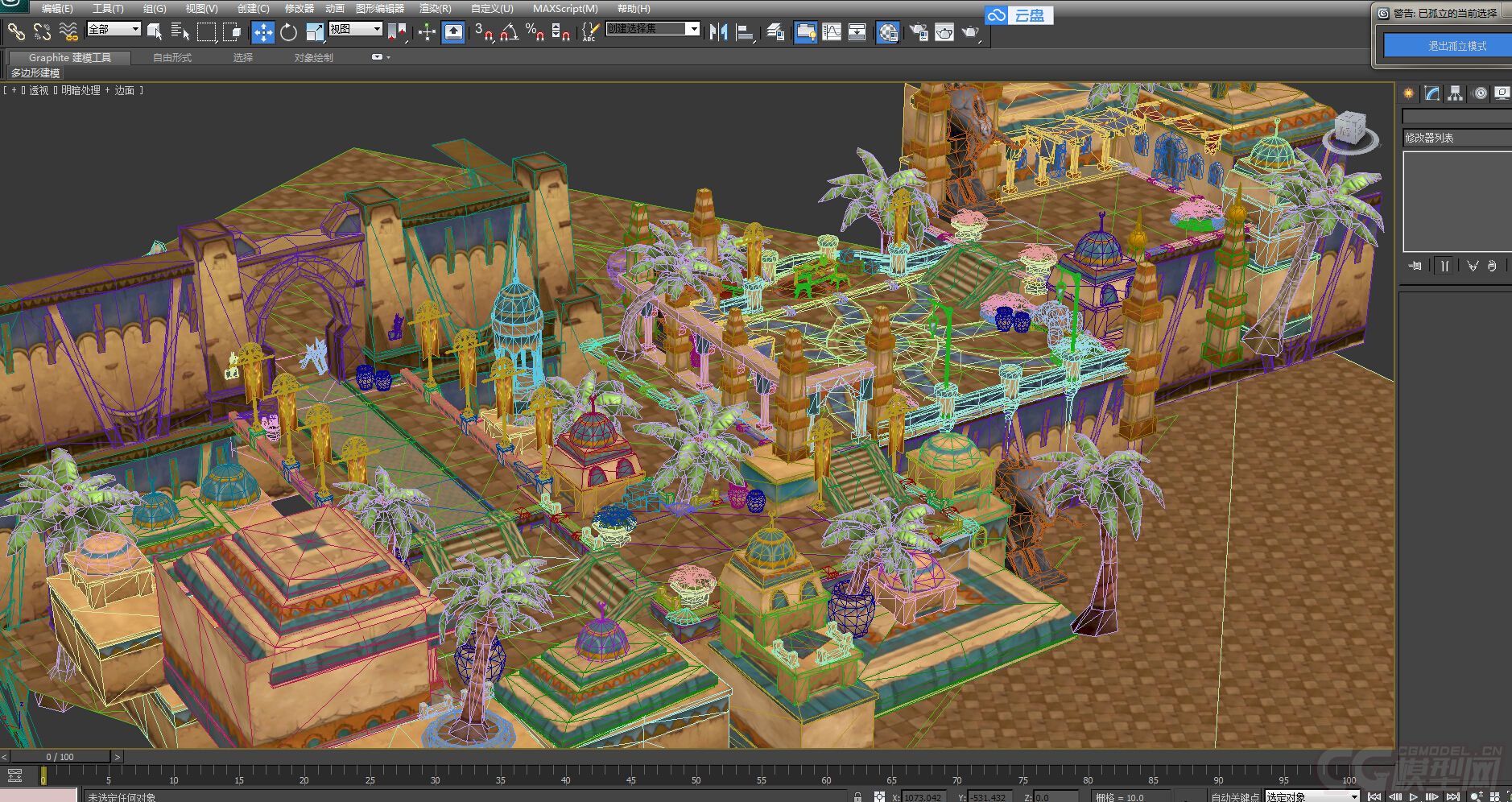Open the Hierarchy command panel tab

coord(1455,93)
